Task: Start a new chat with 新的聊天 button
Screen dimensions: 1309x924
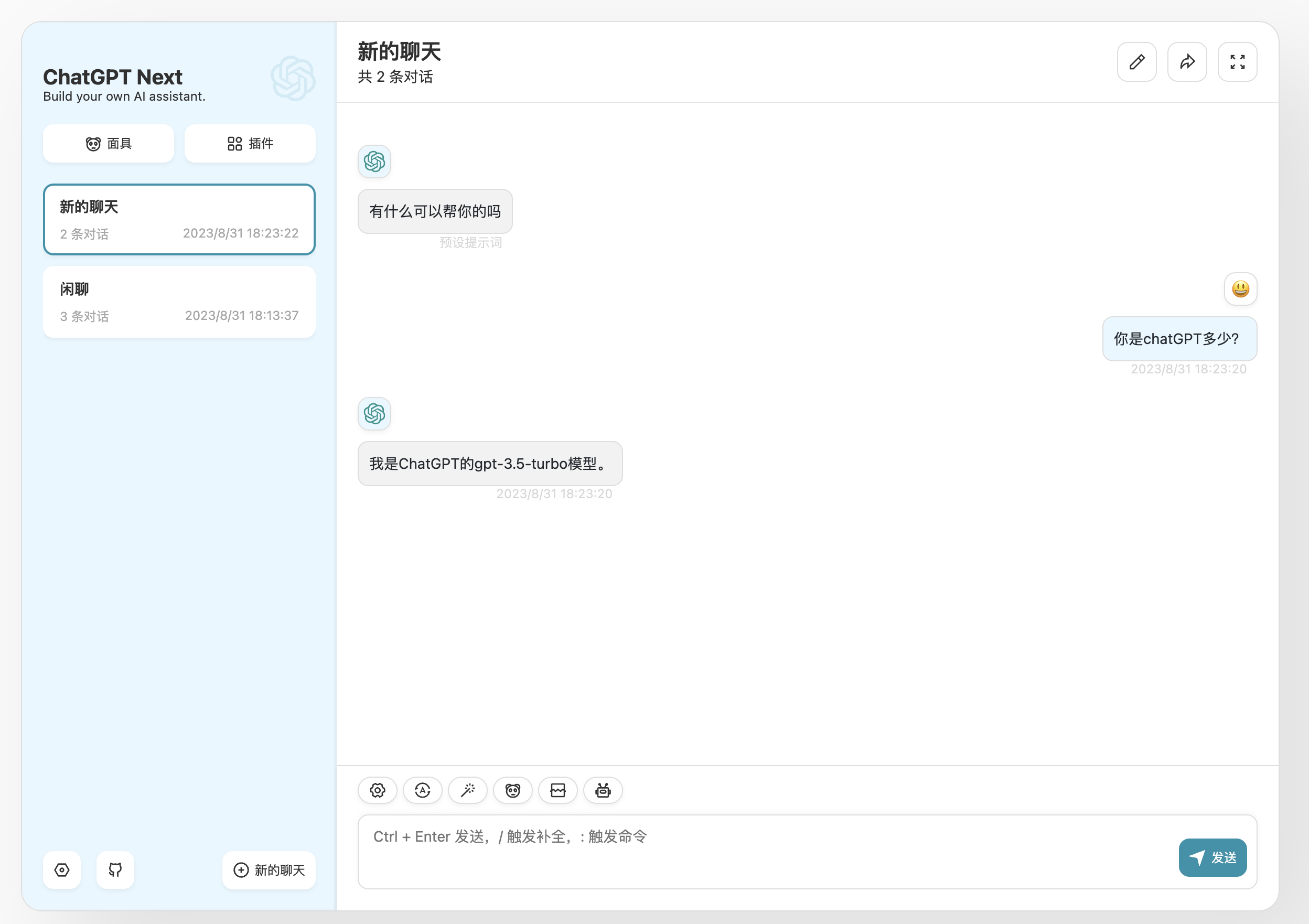Action: pos(269,870)
